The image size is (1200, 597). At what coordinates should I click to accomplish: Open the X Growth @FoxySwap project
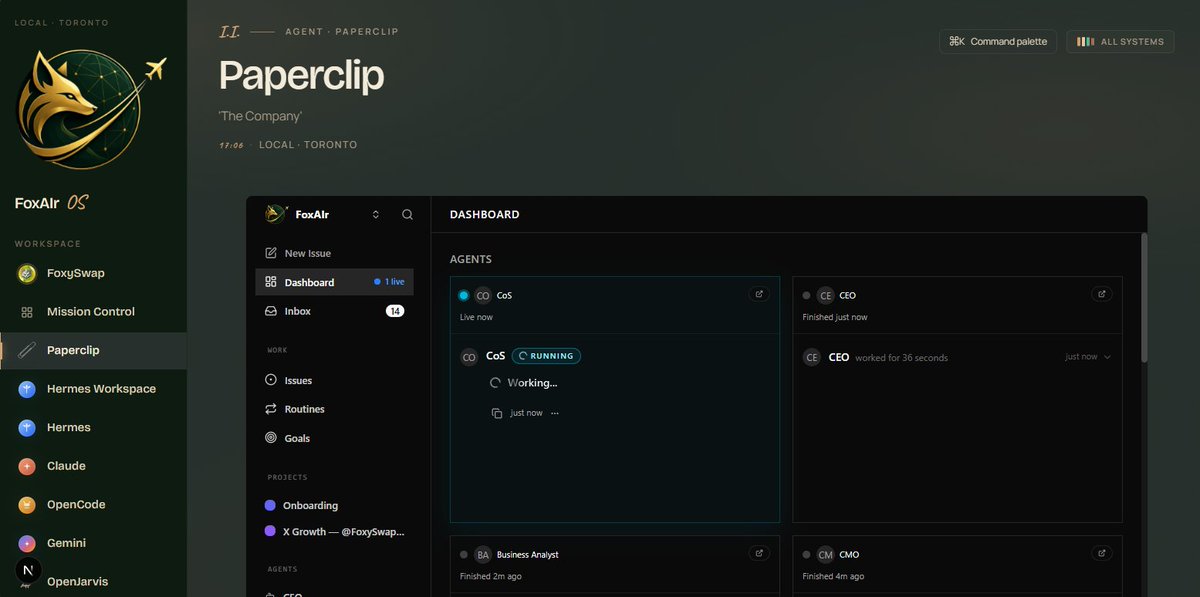click(x=334, y=531)
